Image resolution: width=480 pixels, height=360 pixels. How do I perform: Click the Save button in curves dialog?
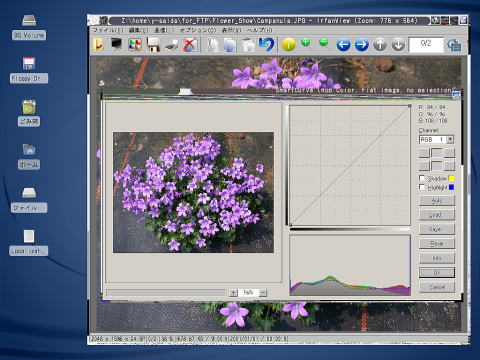(437, 229)
